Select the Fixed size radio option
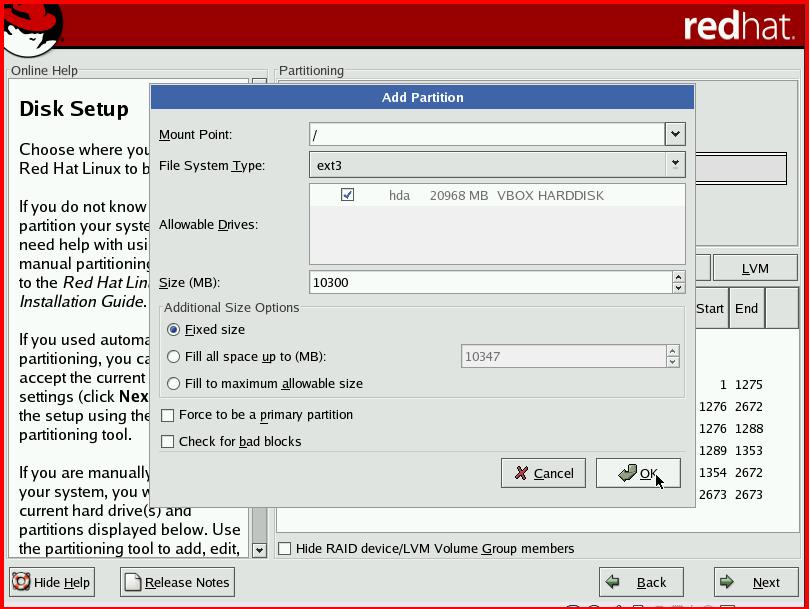 (x=174, y=330)
